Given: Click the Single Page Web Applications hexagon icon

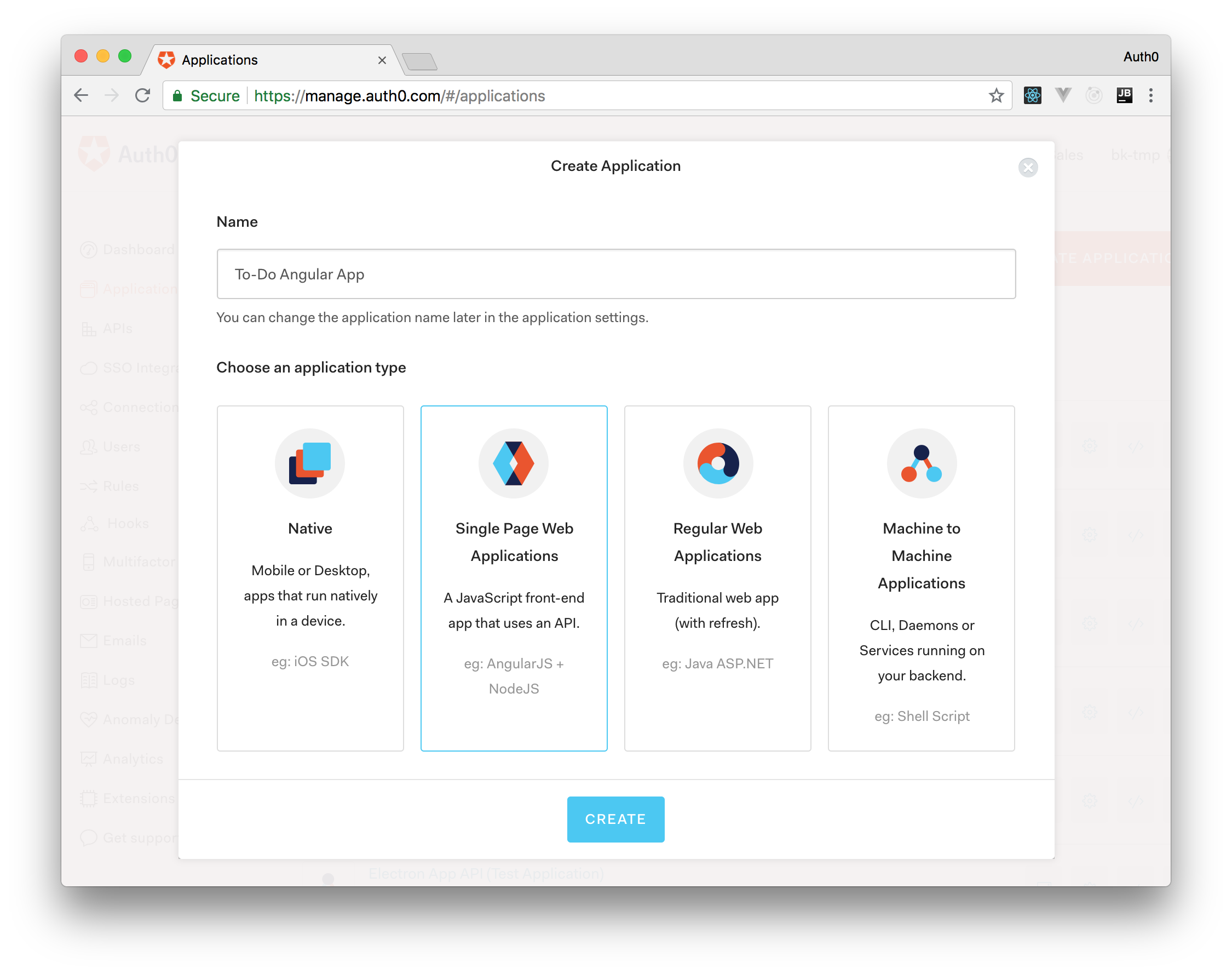Looking at the screenshot, I should [x=514, y=463].
